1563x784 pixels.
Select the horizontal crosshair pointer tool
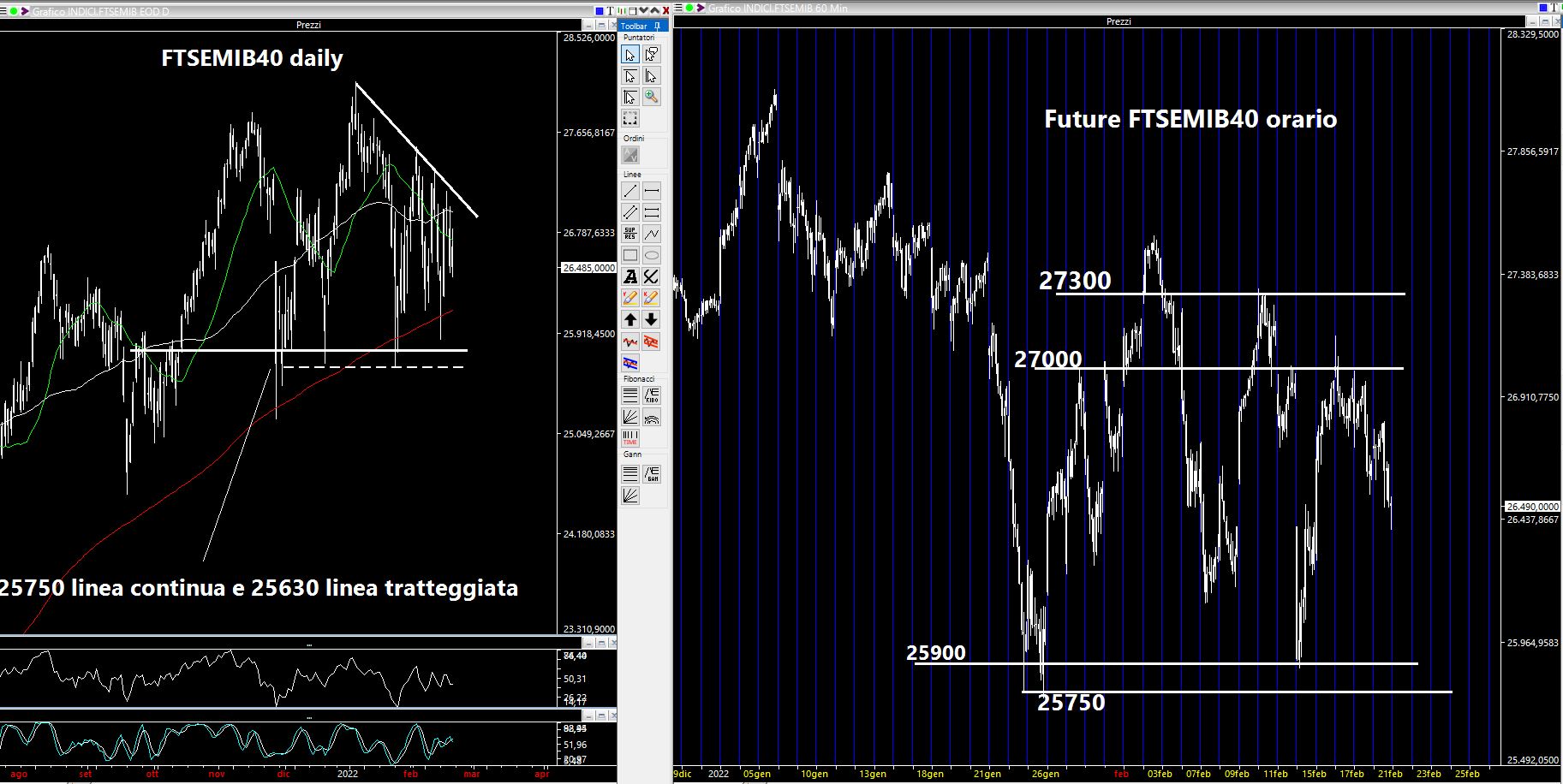coord(630,76)
